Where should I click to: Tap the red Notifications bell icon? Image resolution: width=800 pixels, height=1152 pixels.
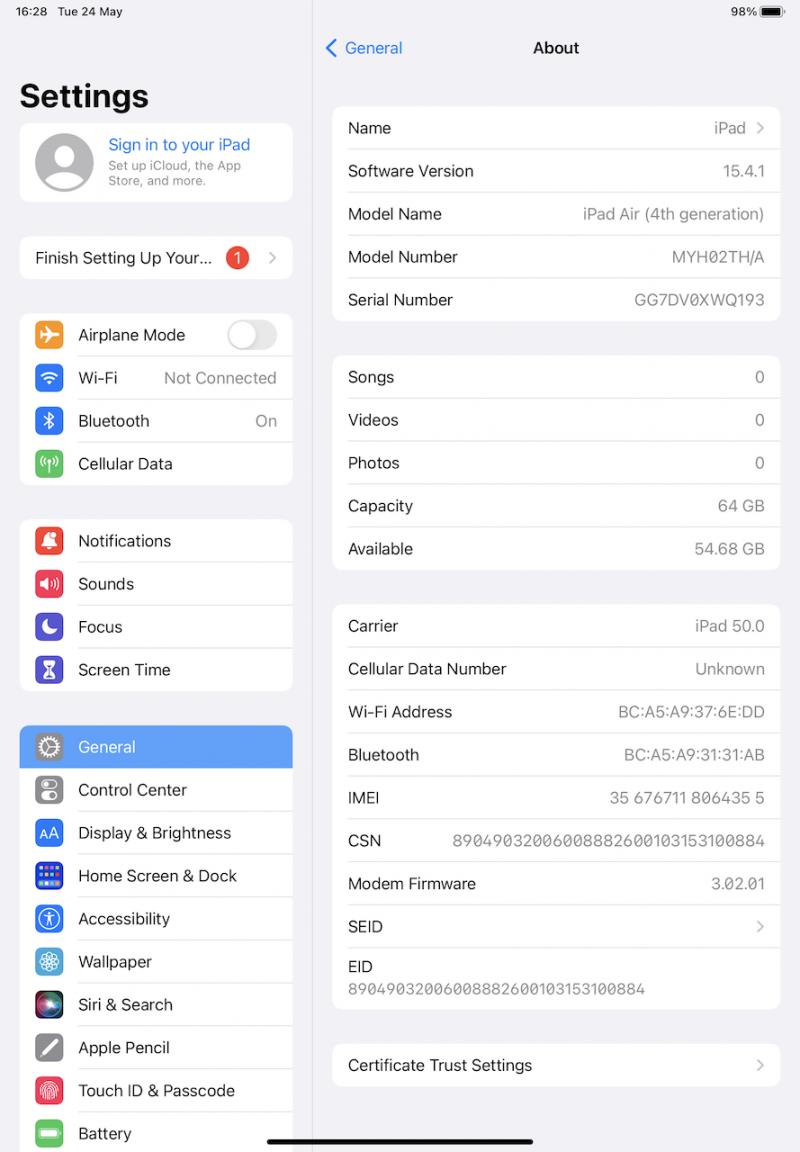[x=49, y=541]
